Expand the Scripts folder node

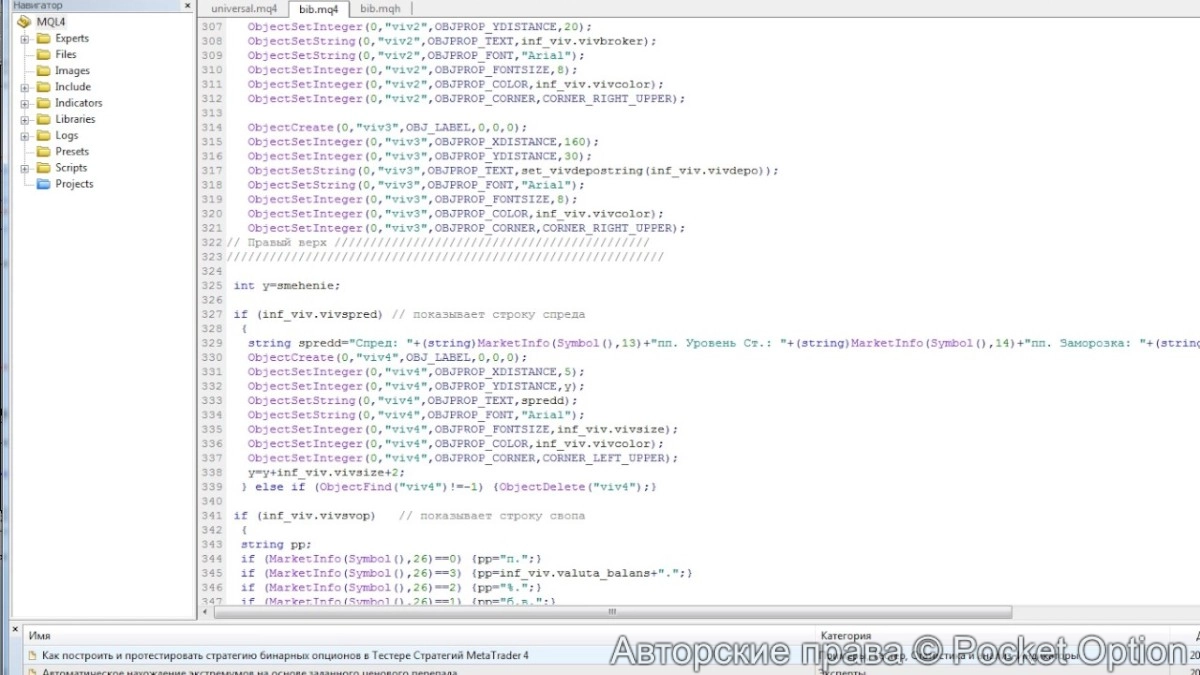coord(25,168)
